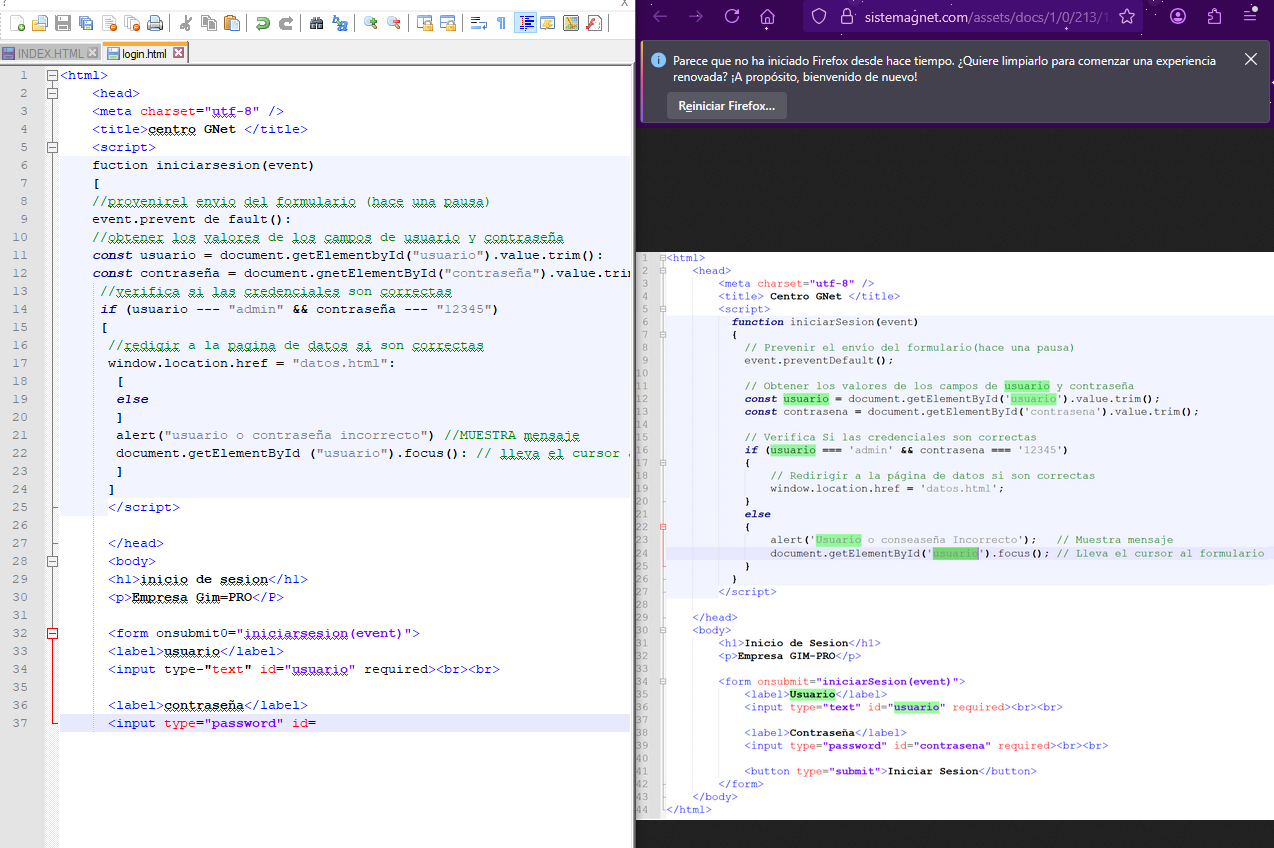The width and height of the screenshot is (1274, 848).
Task: Collapse the html tag fold on line 1
Action: [x=53, y=76]
